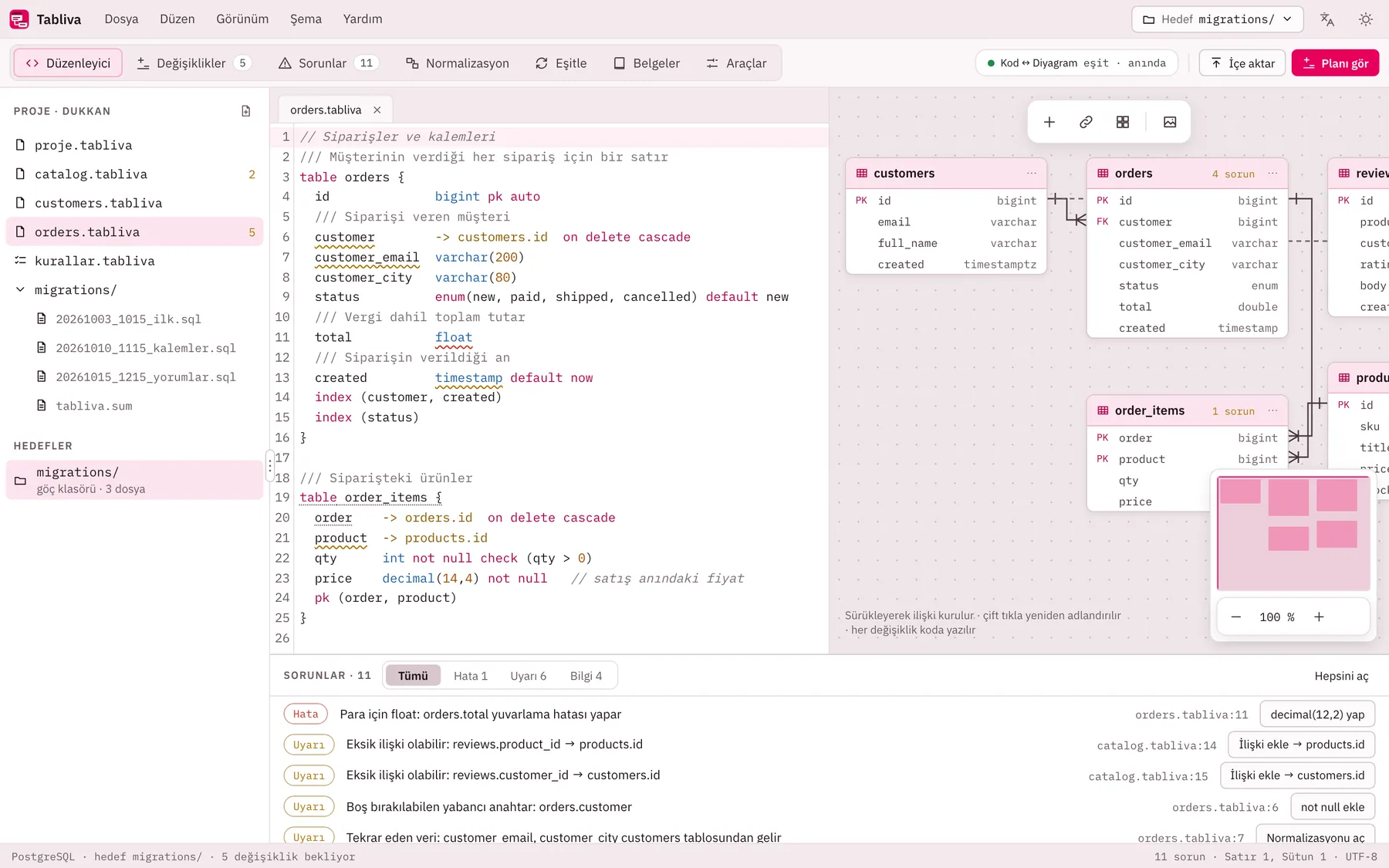Open the Hedef migrations/ dropdown

(x=1217, y=19)
